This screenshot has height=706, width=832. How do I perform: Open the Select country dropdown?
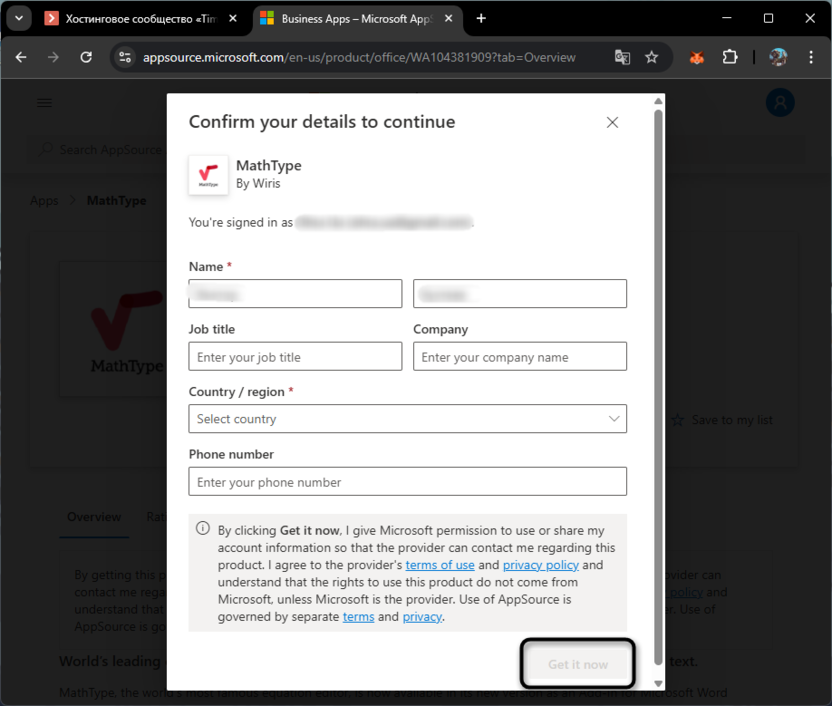pos(408,419)
